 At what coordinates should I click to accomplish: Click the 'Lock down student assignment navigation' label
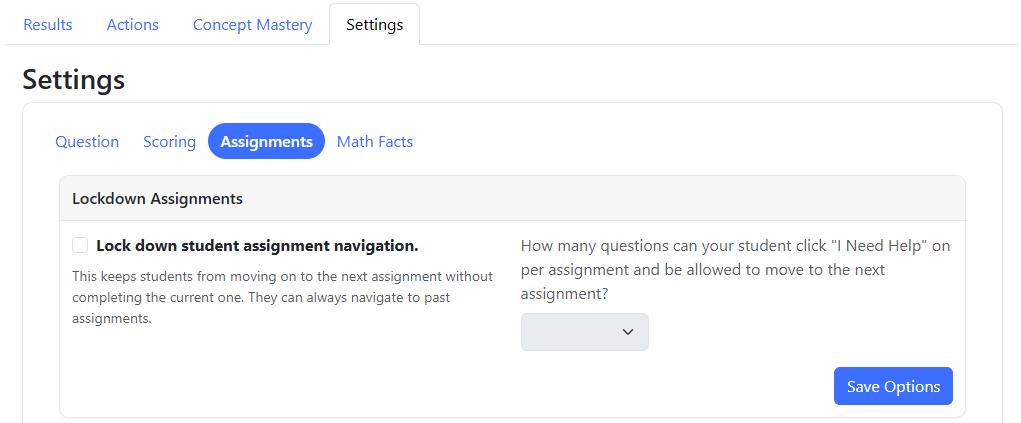click(257, 246)
